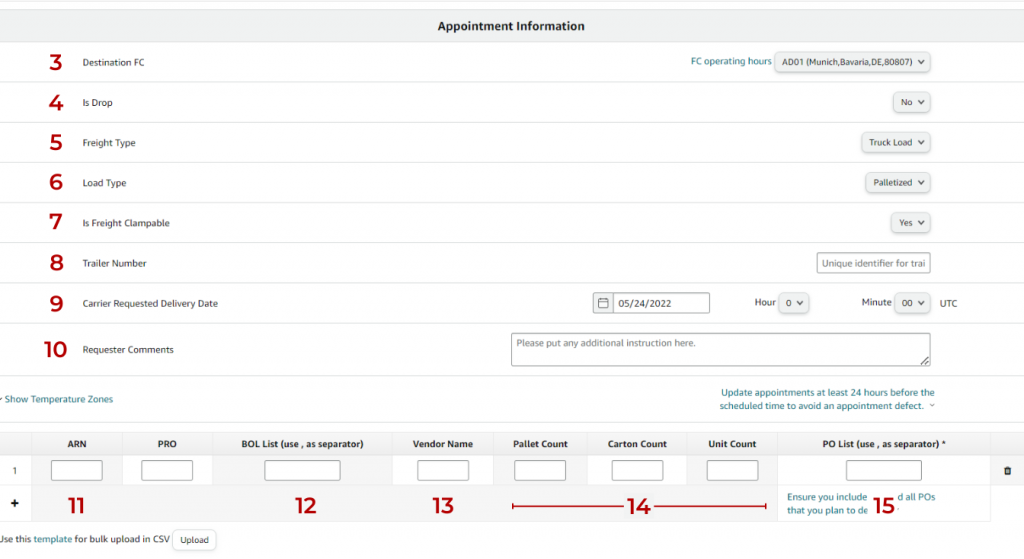Toggle Is Freight Clampable dropdown
Image resolution: width=1024 pixels, height=559 pixels.
[910, 223]
